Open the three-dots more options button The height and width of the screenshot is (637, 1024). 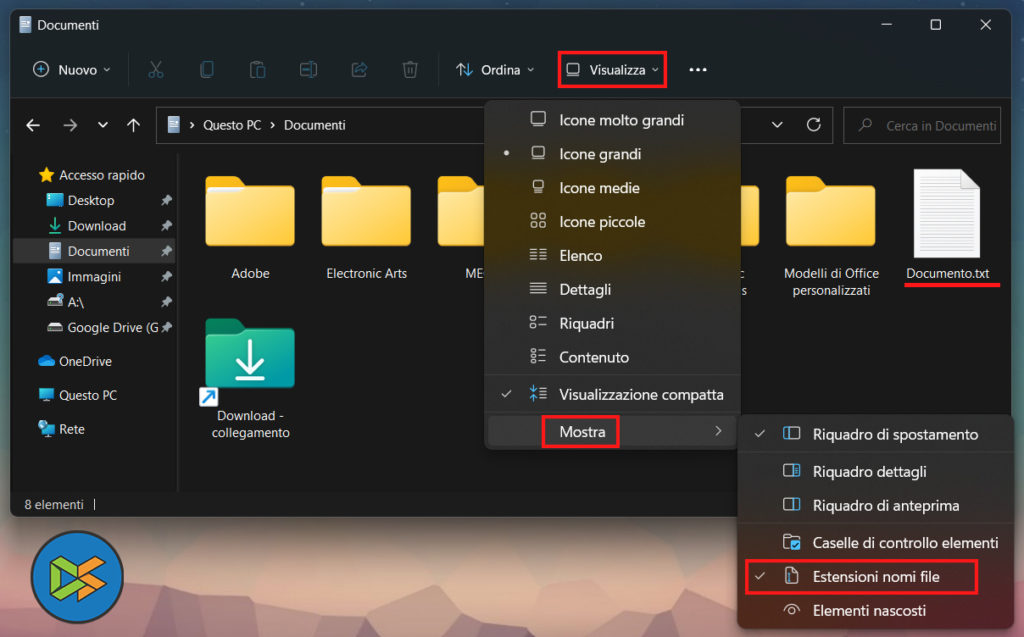[698, 70]
